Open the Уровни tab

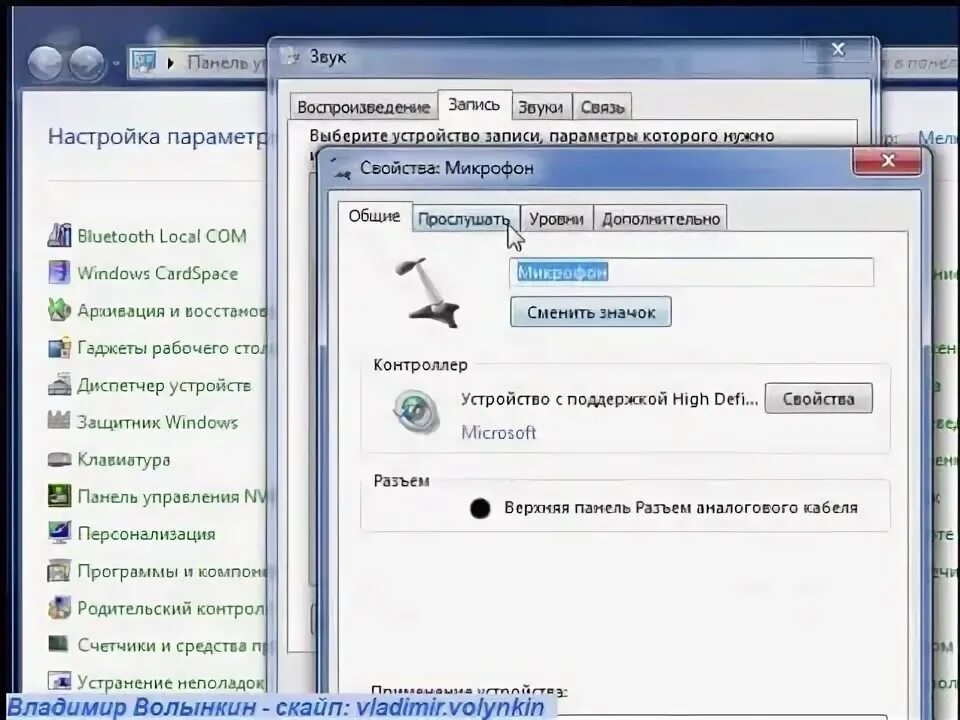(x=556, y=219)
